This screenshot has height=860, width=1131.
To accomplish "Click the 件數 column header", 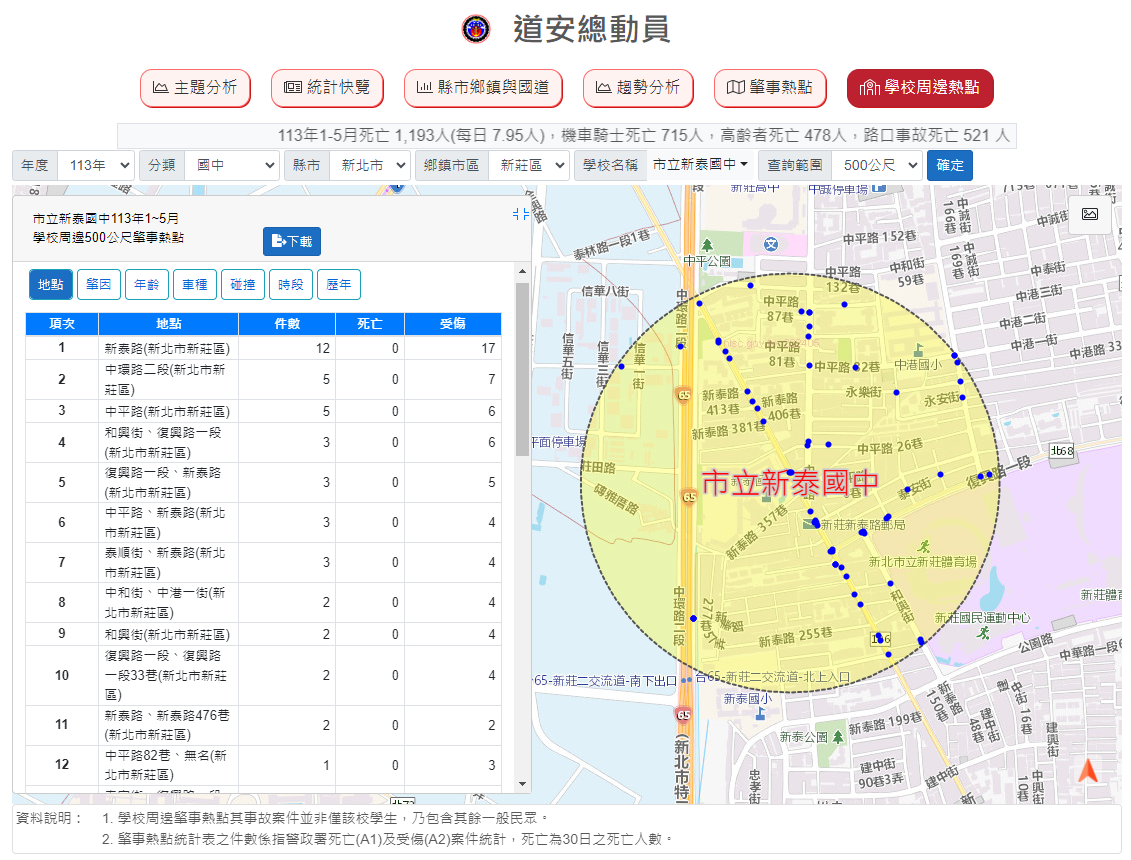I will click(x=287, y=324).
